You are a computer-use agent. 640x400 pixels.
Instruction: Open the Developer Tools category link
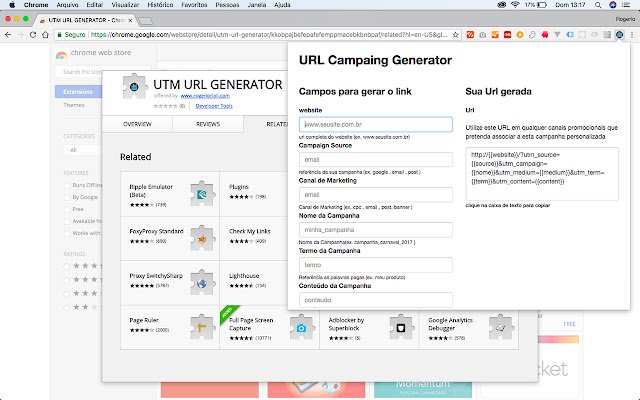click(214, 106)
